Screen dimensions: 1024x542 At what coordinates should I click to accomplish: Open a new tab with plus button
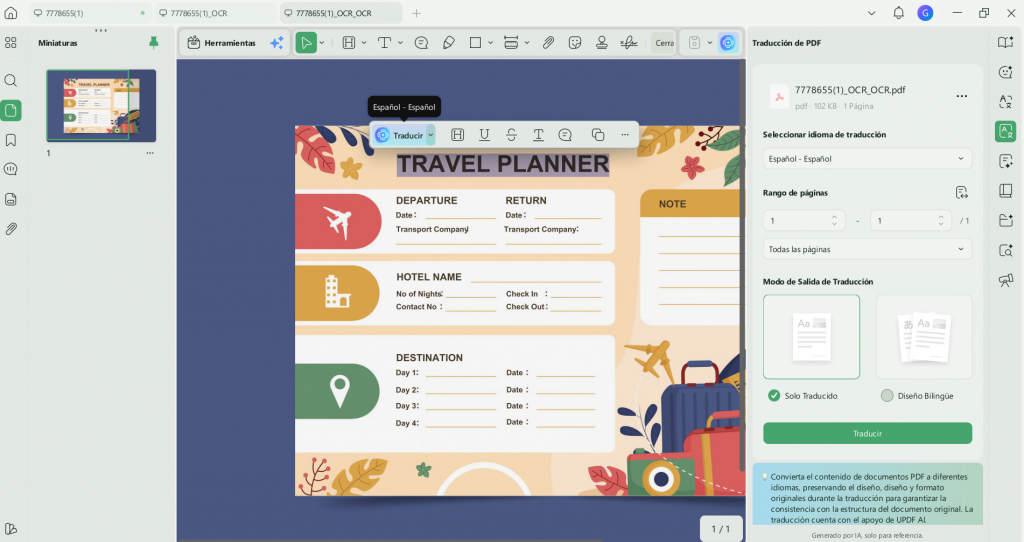(x=417, y=13)
